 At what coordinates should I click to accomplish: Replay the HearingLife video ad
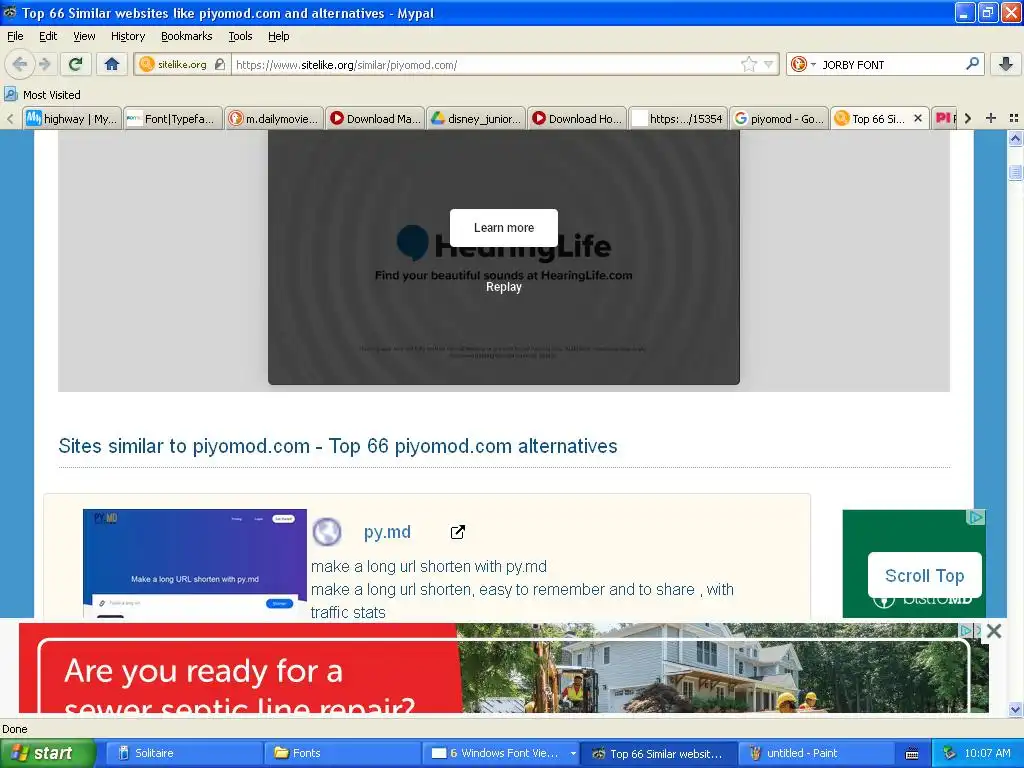pyautogui.click(x=504, y=287)
